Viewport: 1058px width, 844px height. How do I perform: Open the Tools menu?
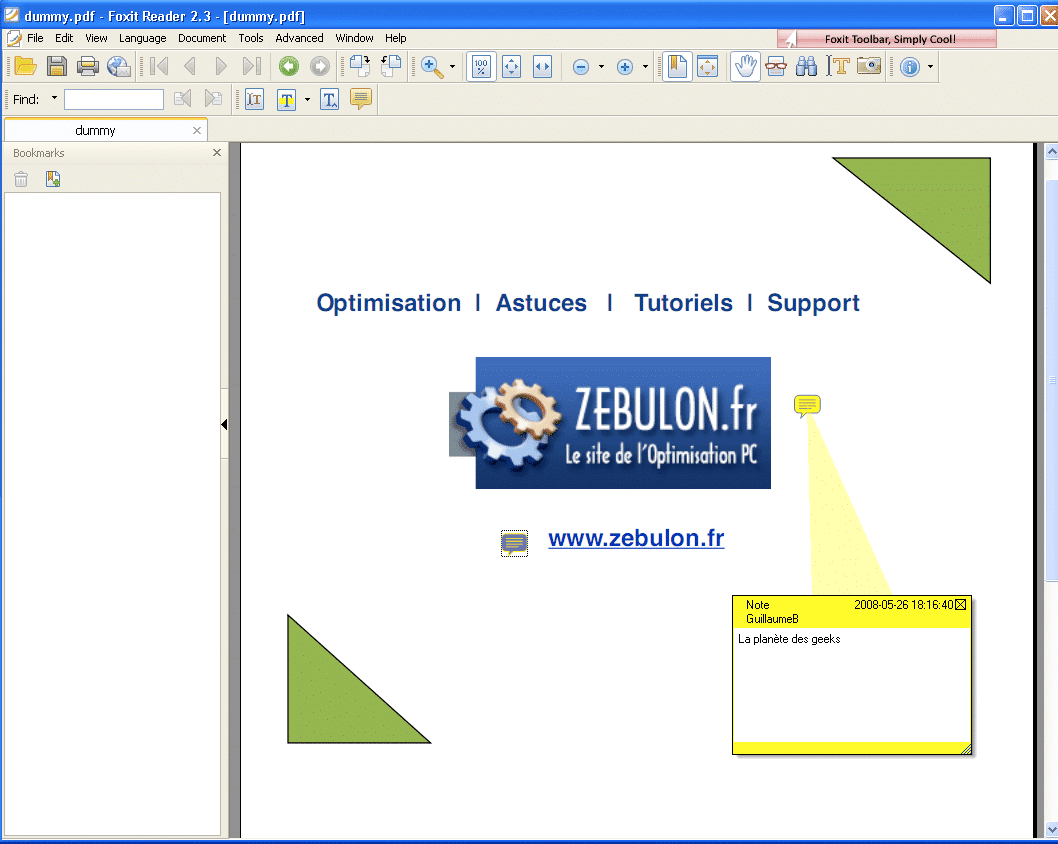click(x=251, y=38)
